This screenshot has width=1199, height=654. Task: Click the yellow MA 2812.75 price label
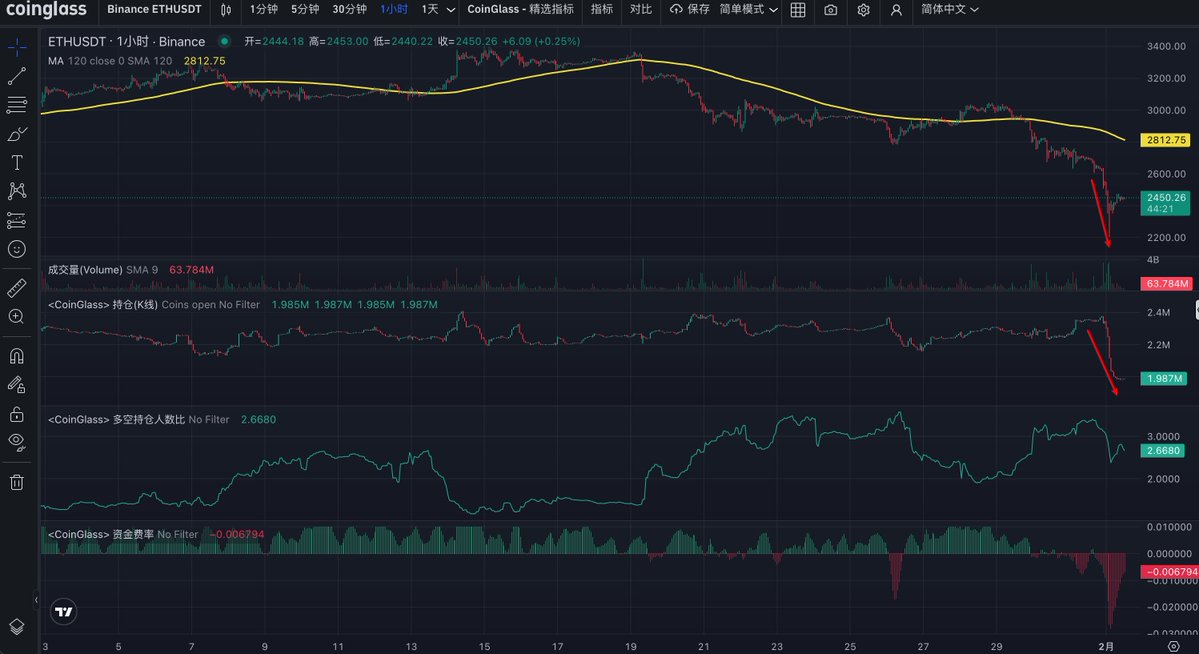[x=1164, y=141]
